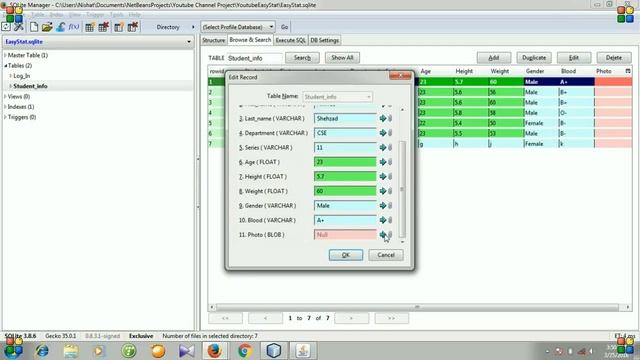Click the Duplicate button
Viewport: 640px width, 360px height.
[534, 58]
